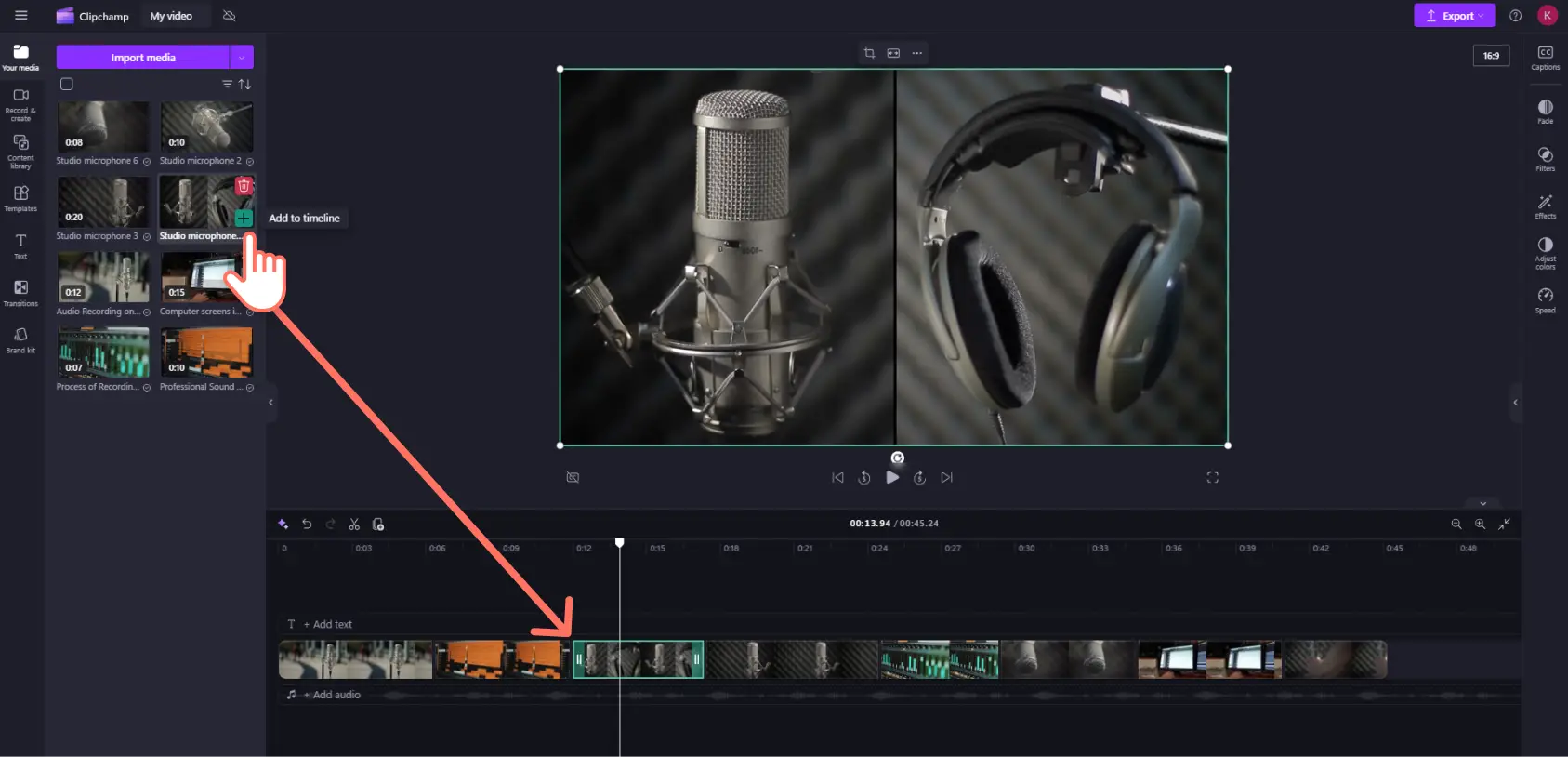This screenshot has height=757, width=1568.
Task: Open the 16:9 aspect ratio selector
Action: click(1491, 56)
